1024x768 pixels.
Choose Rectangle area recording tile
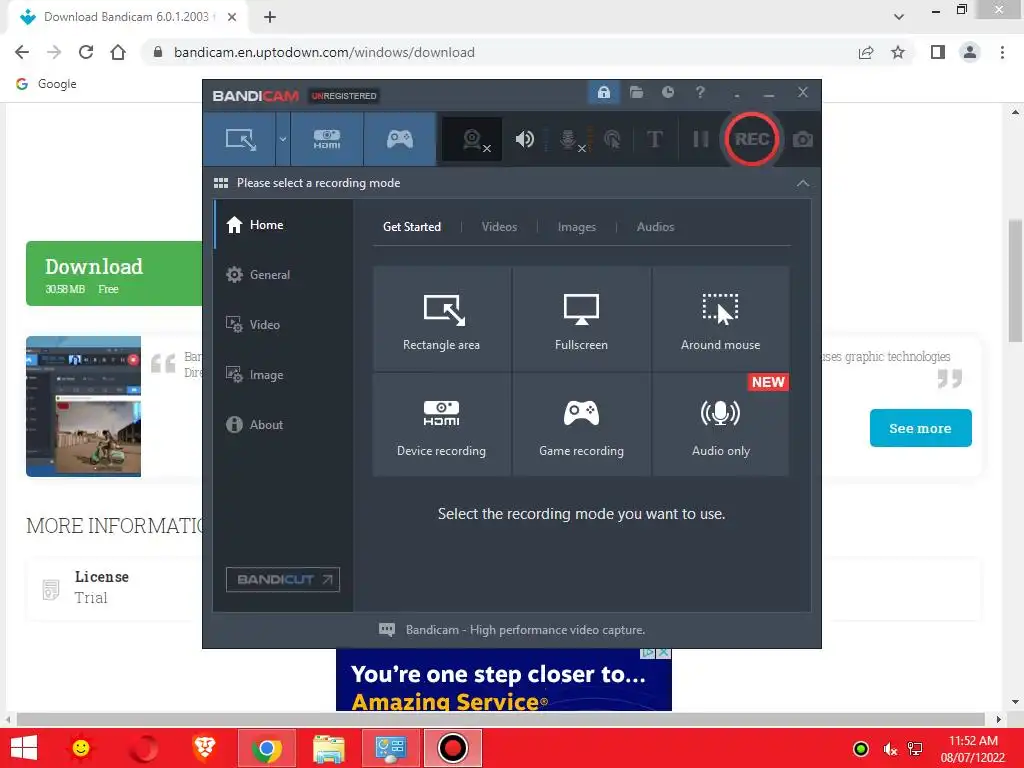441,319
